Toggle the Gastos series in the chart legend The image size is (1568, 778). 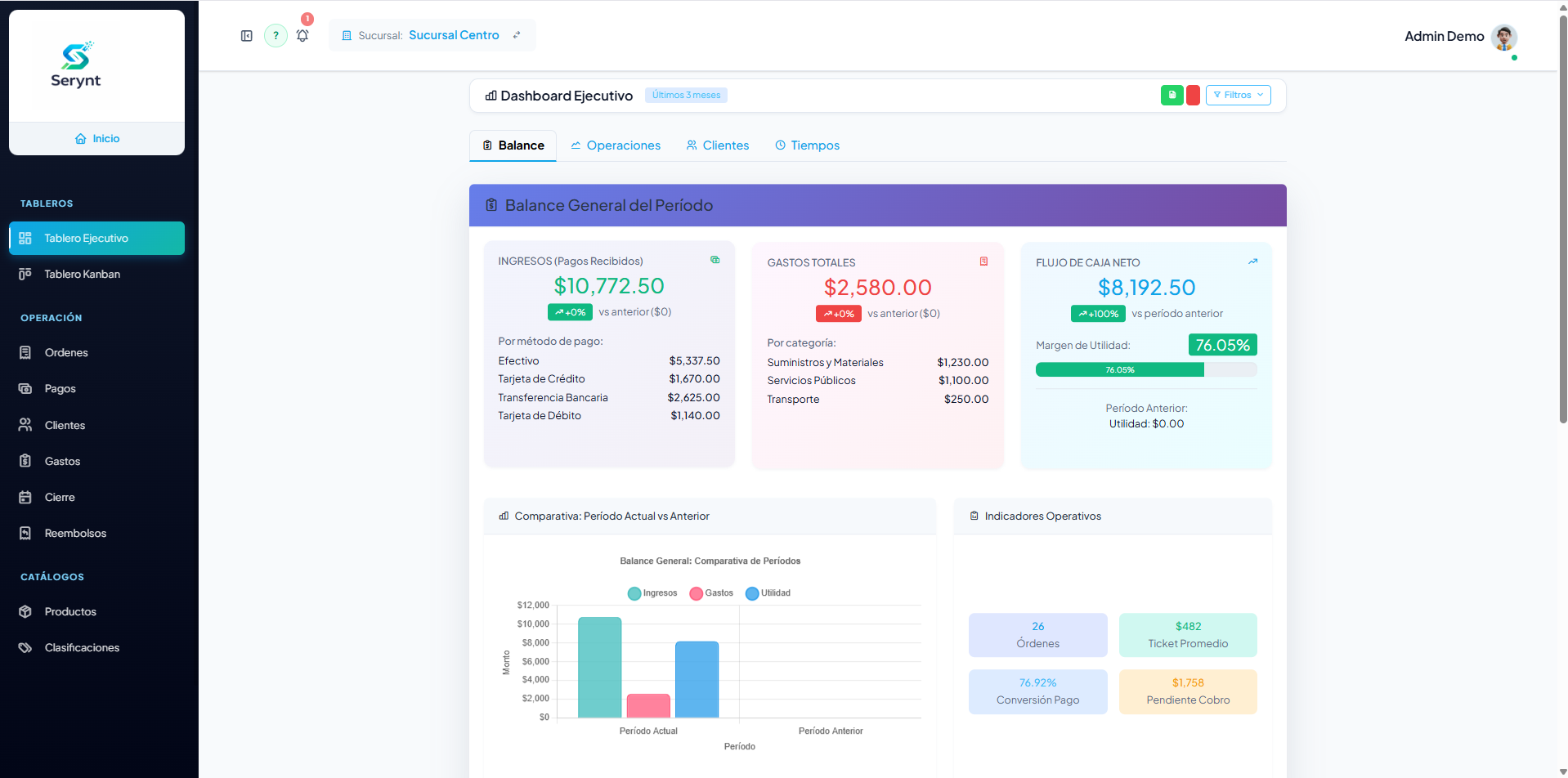pyautogui.click(x=710, y=593)
